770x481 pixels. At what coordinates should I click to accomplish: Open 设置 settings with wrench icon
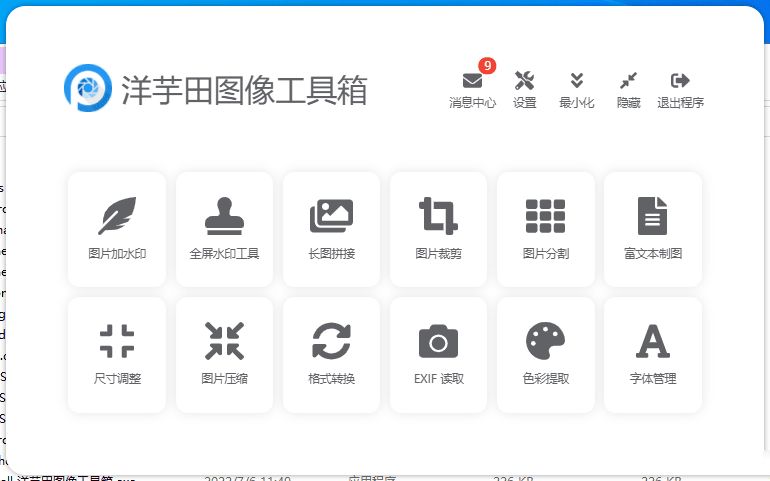pyautogui.click(x=524, y=89)
